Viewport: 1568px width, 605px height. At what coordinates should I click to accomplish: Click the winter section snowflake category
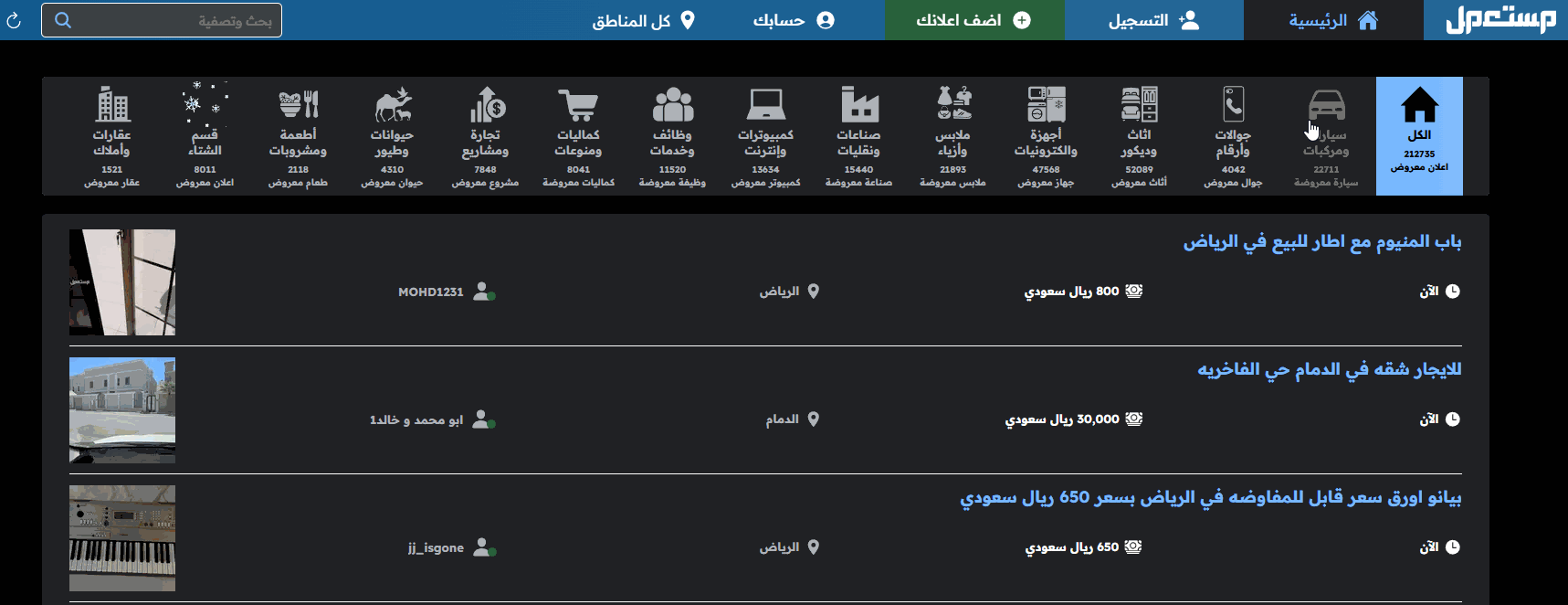205,136
